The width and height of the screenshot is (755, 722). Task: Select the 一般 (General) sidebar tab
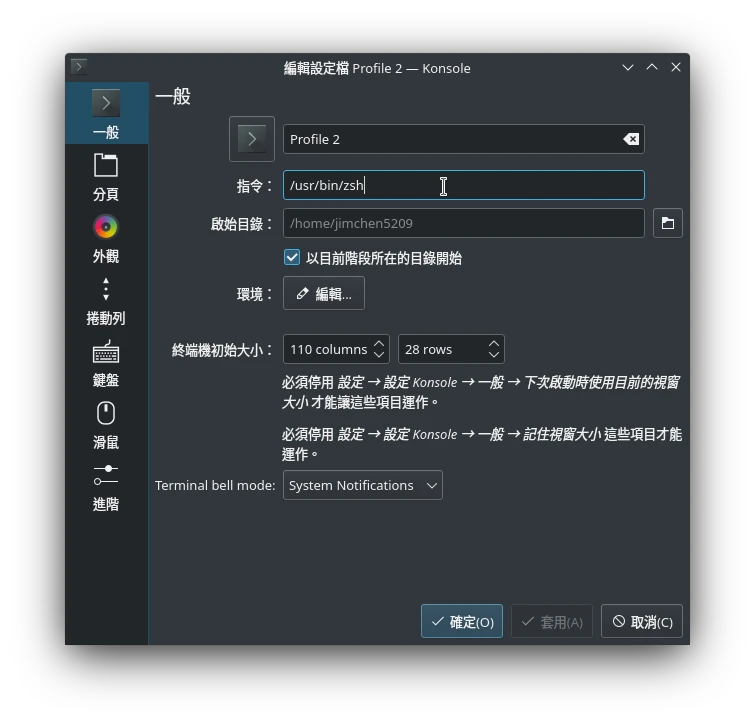[106, 115]
